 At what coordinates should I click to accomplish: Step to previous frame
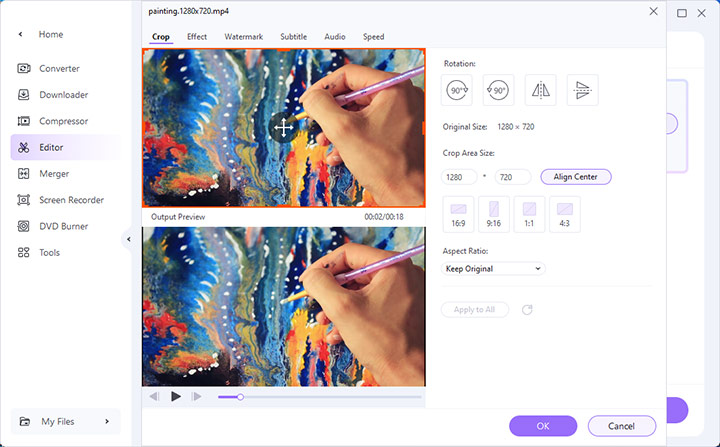pos(154,396)
